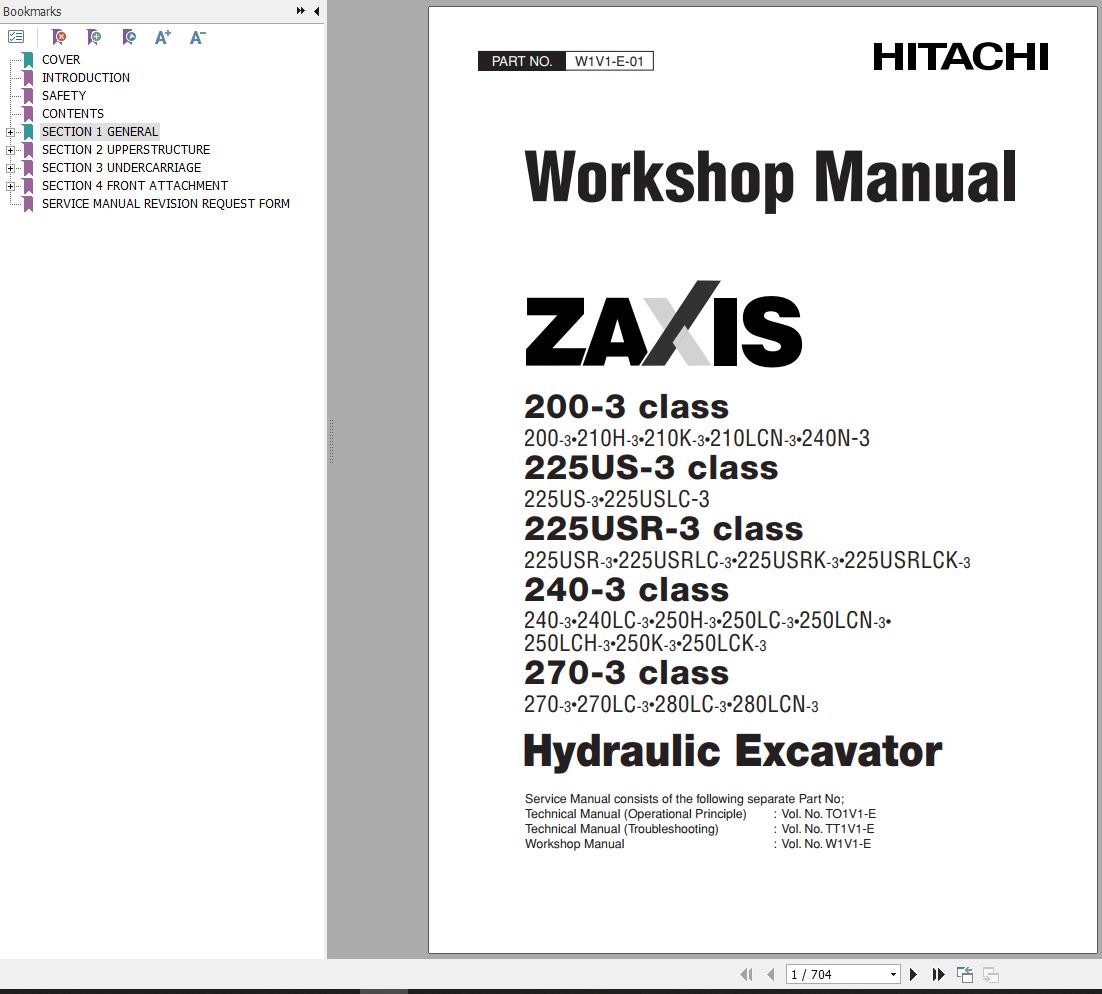Open the CONTENTS bookmark
The width and height of the screenshot is (1102, 994).
click(x=72, y=114)
